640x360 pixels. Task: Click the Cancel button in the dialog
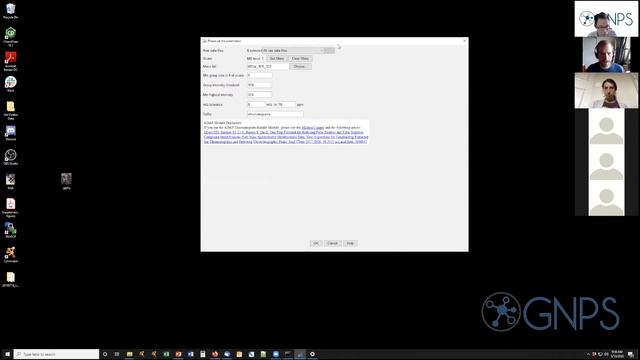point(333,243)
